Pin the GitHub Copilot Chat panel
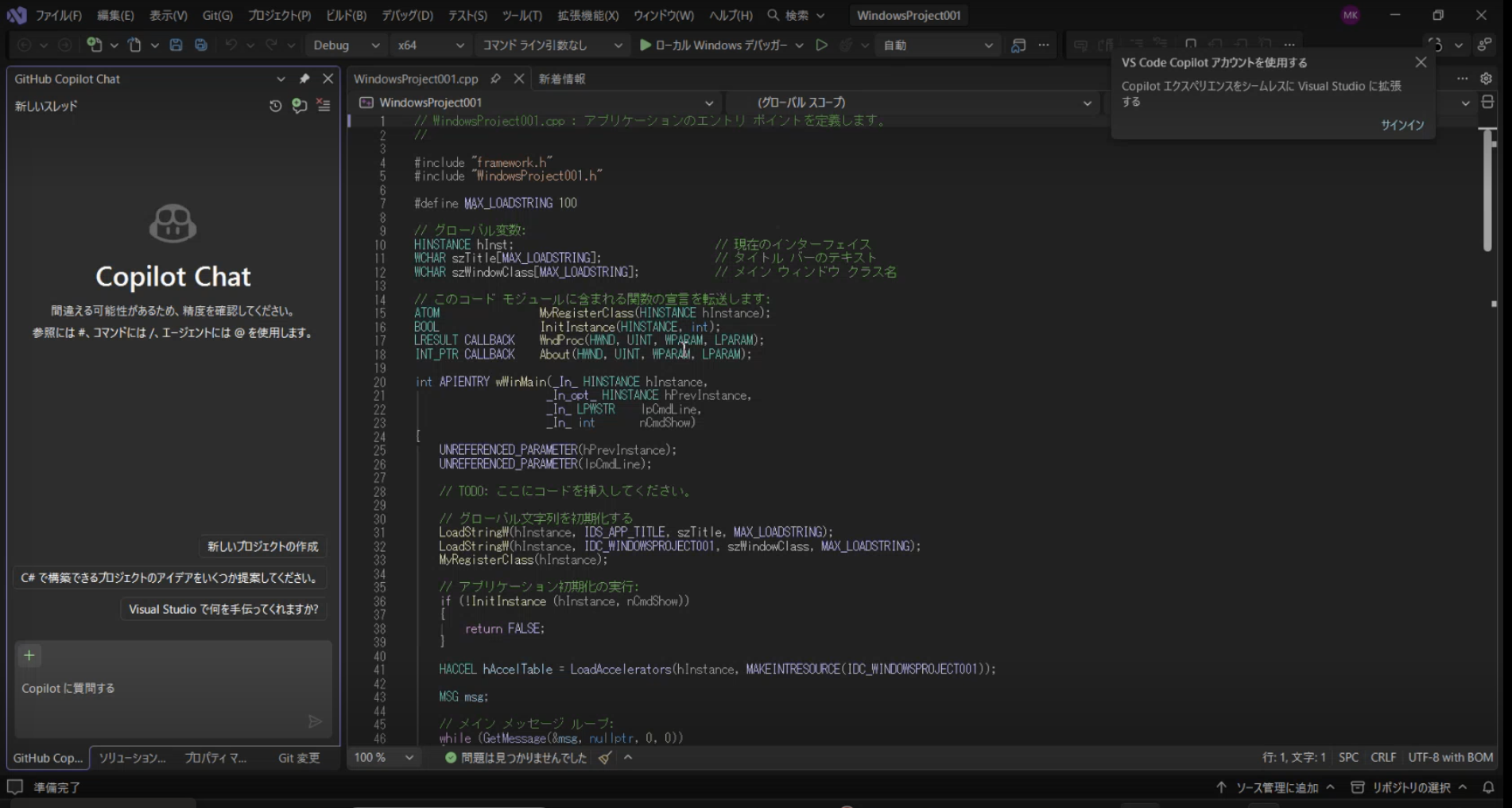1512x808 pixels. 304,79
